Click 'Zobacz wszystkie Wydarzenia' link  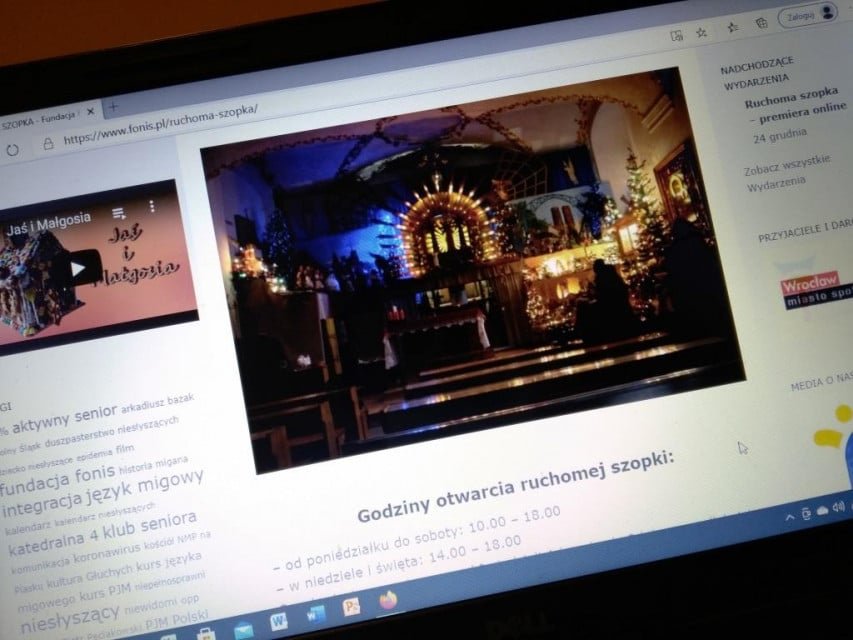pos(787,174)
